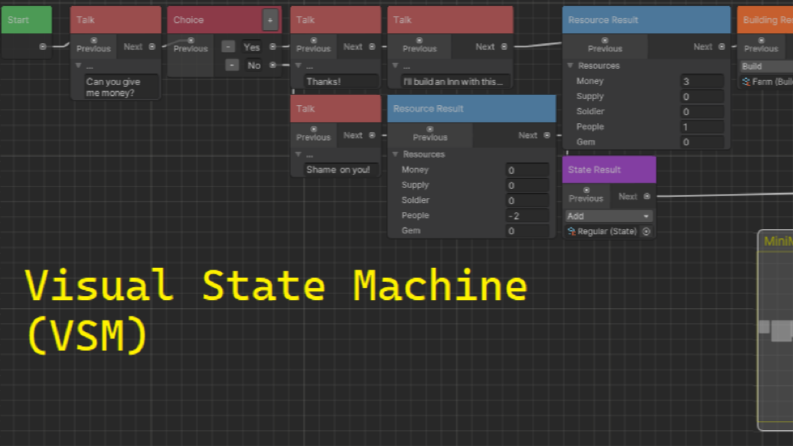
Task: Click Next port on 'Shame on you!' Talk node
Action: tap(372, 136)
